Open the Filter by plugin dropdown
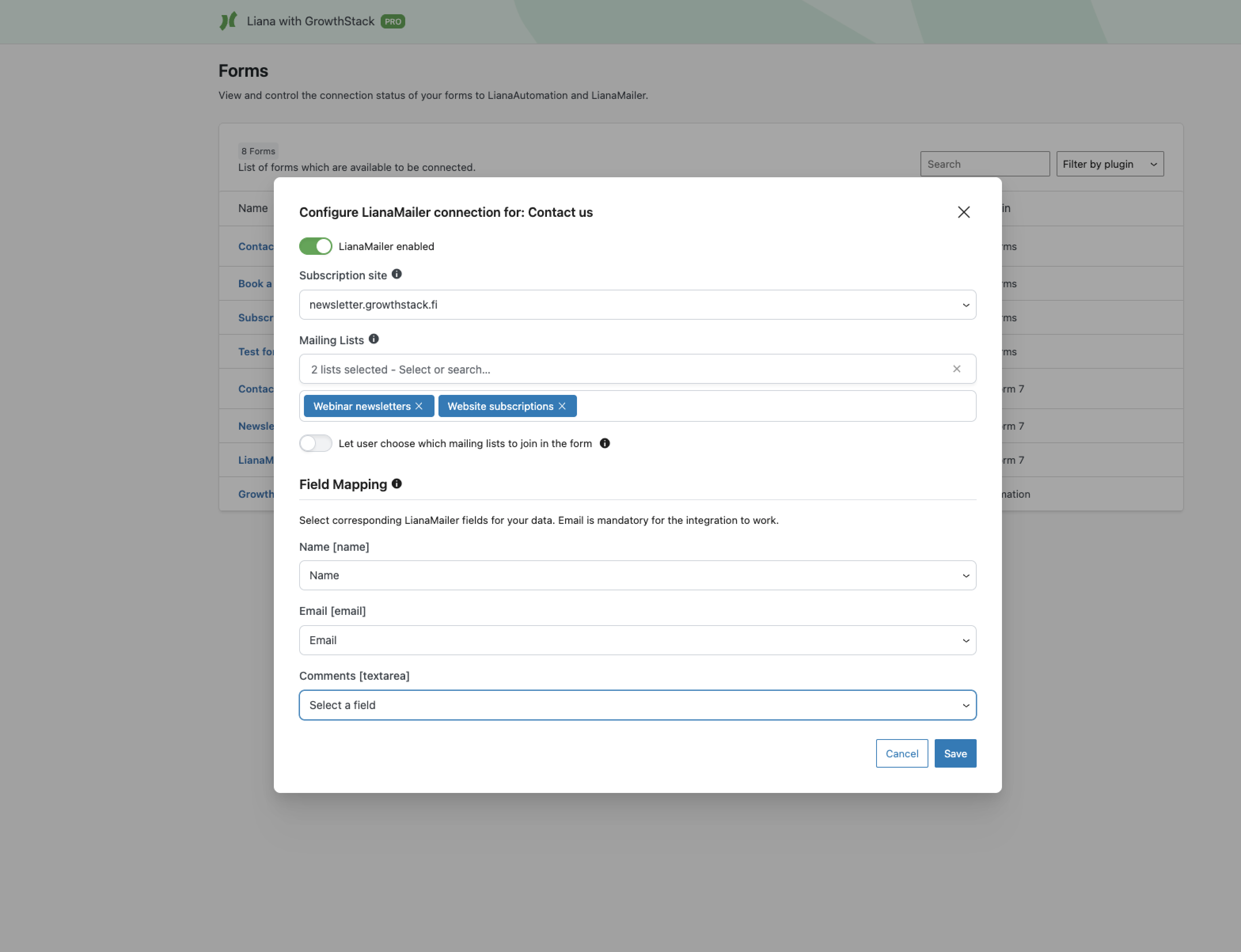 pyautogui.click(x=1110, y=164)
